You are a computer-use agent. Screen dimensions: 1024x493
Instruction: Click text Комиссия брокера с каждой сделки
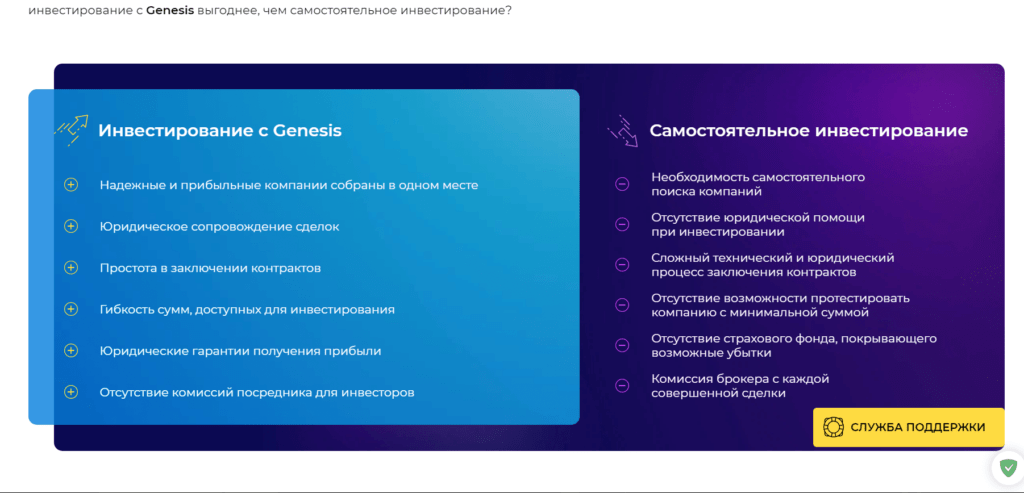(x=740, y=386)
